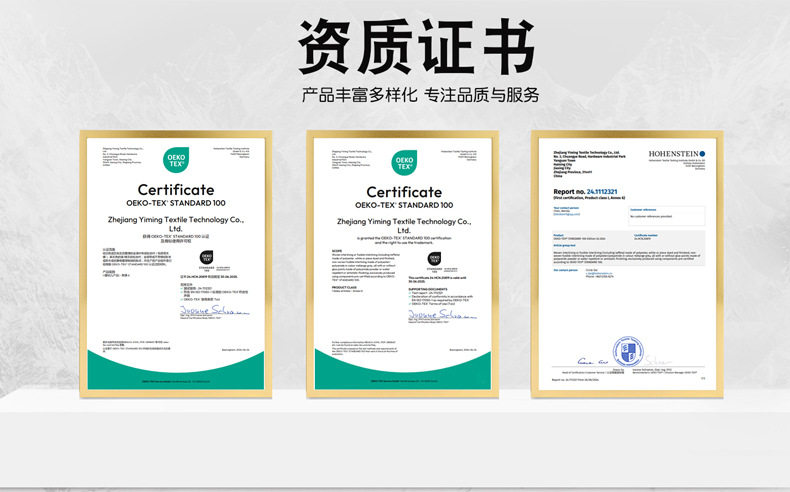Open the left gold-framed Chinese certificate

(176, 264)
